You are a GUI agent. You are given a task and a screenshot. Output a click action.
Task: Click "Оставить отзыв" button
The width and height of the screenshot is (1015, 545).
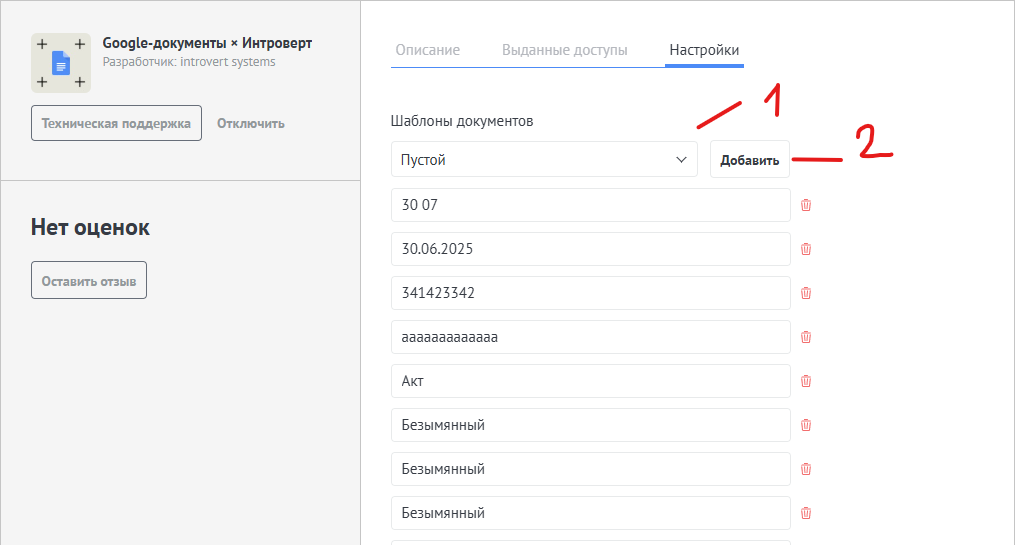click(x=89, y=280)
